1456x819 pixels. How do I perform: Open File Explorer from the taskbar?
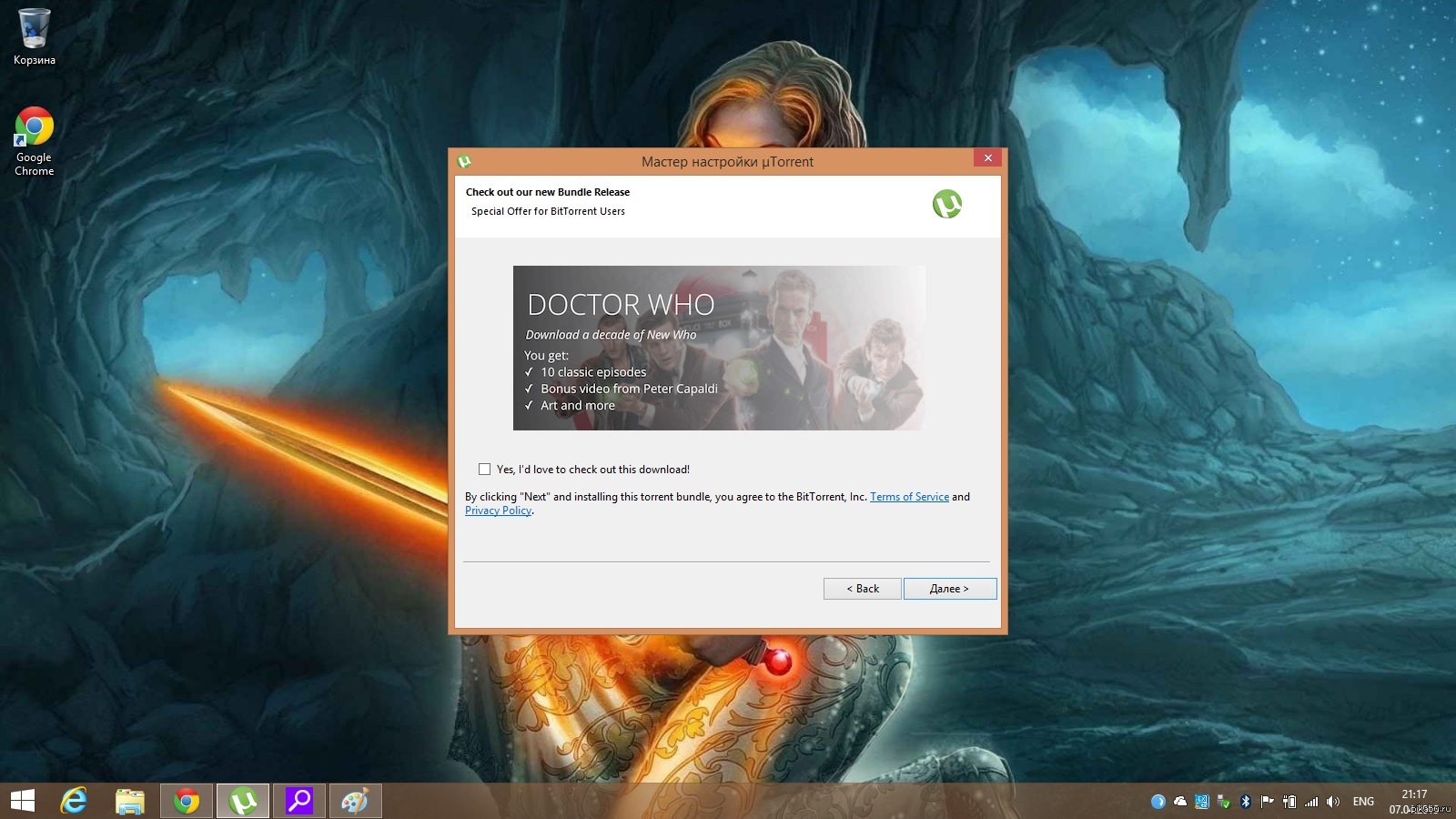pyautogui.click(x=130, y=801)
